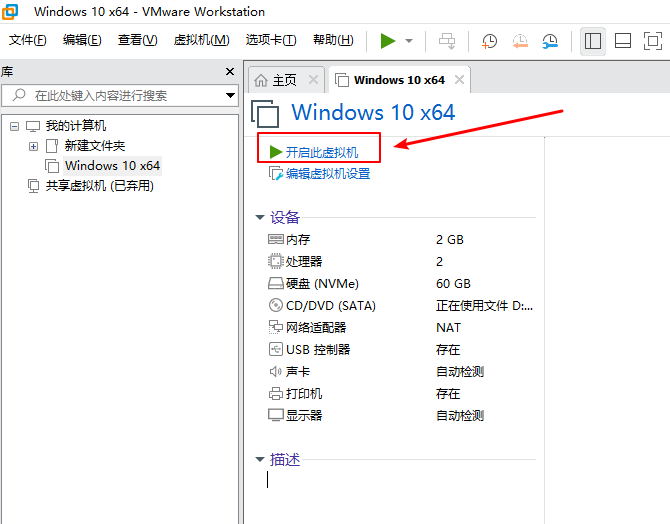Expand the 新建文件夹 tree node
This screenshot has width=670, height=524.
click(33, 146)
